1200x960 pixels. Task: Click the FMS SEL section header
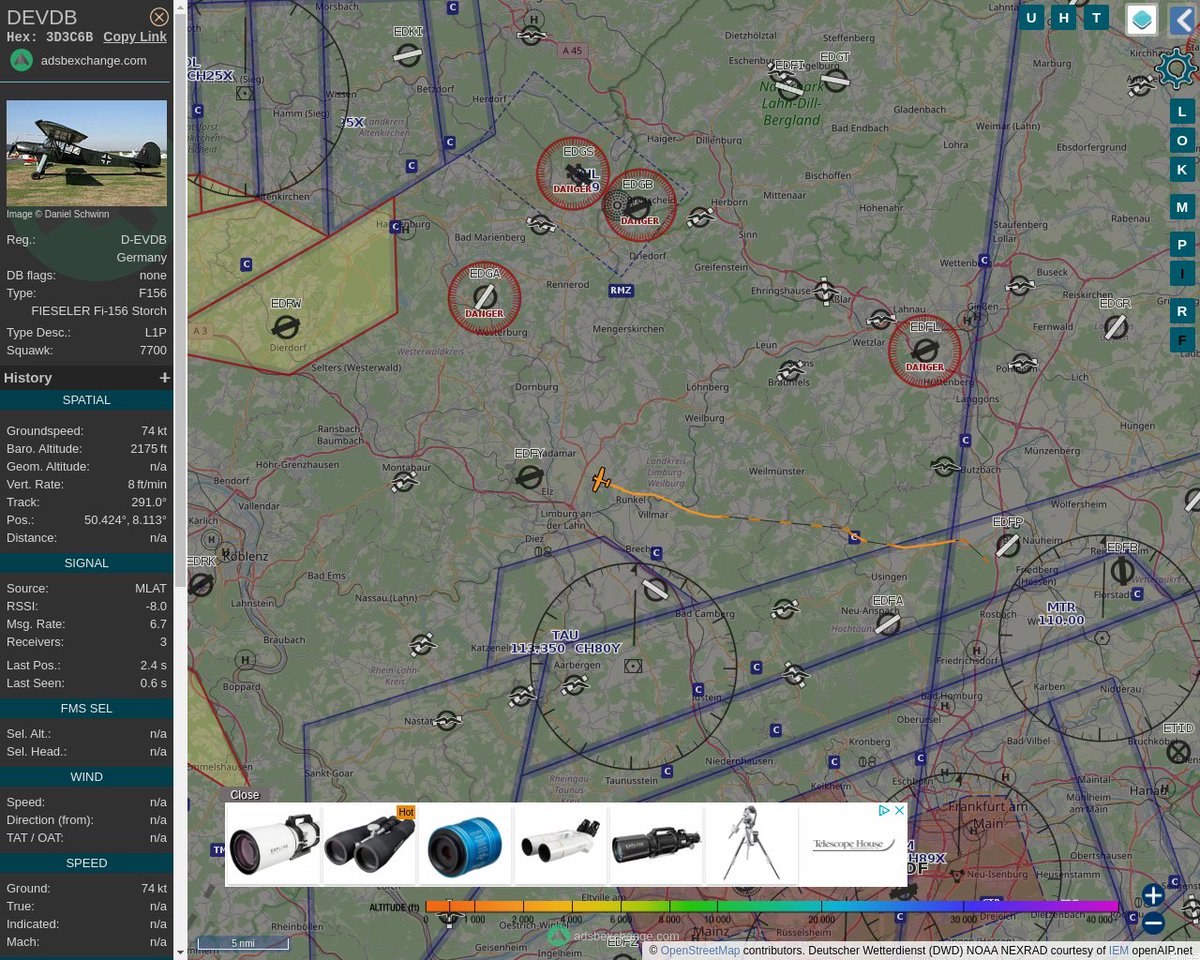[87, 708]
